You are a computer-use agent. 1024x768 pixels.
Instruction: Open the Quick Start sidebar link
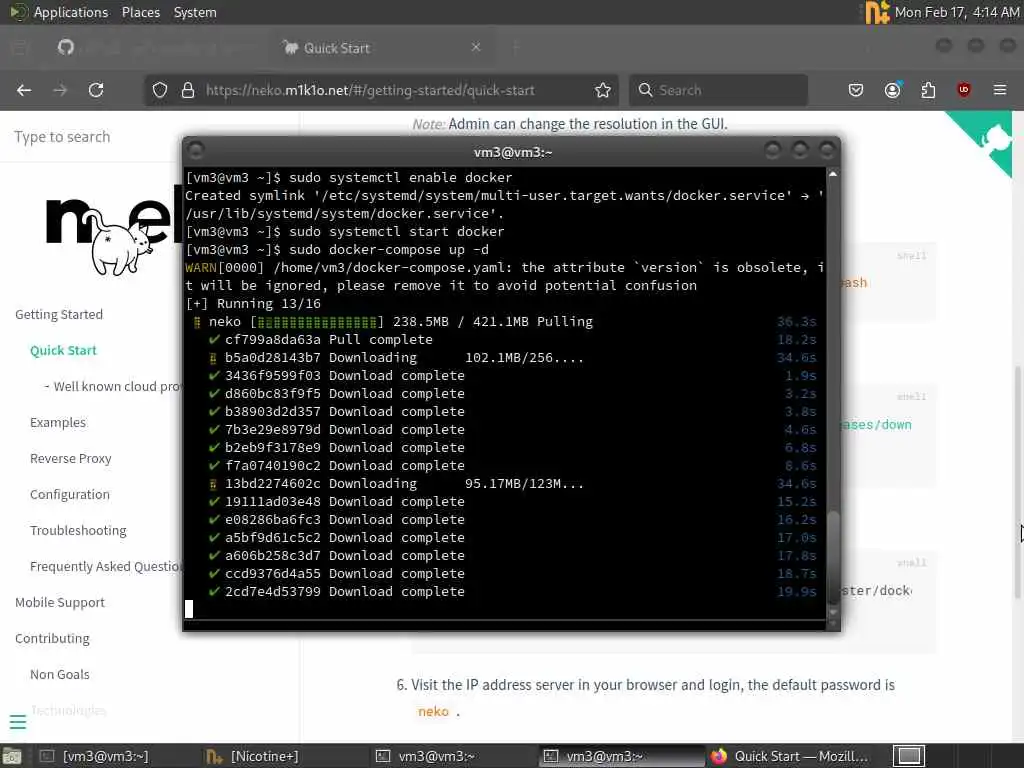tap(63, 351)
